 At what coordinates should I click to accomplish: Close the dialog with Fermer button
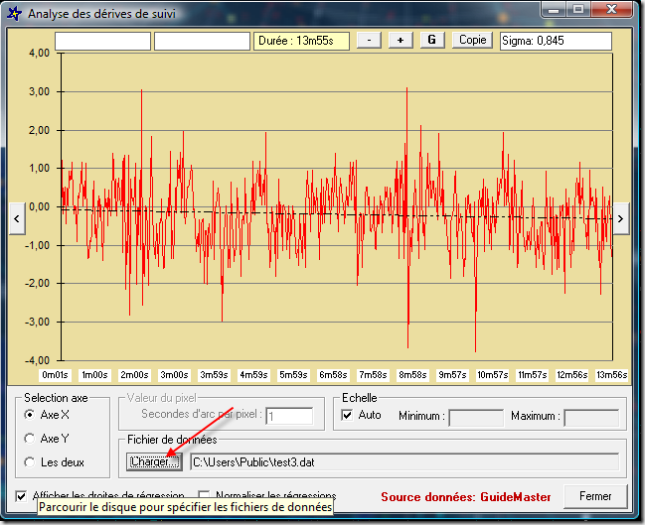pyautogui.click(x=595, y=496)
